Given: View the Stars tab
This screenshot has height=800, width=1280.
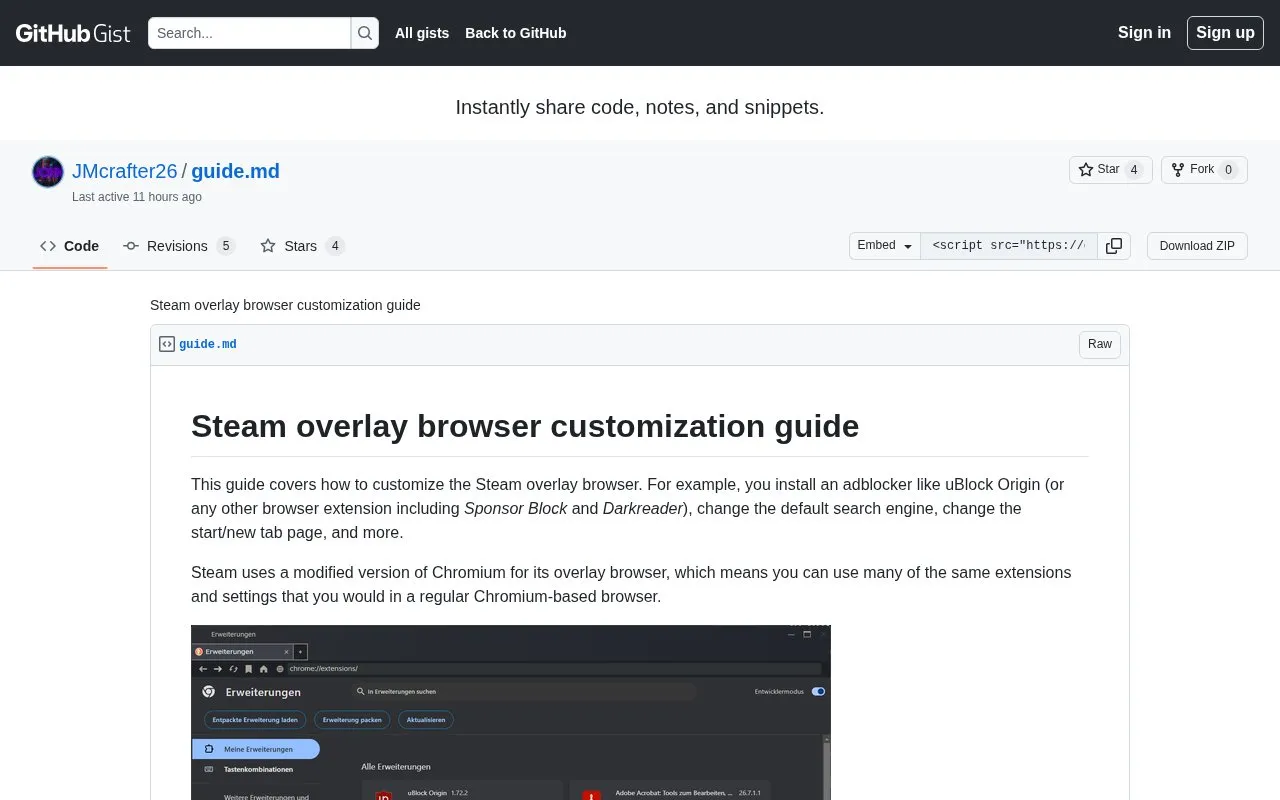Looking at the screenshot, I should (x=302, y=246).
